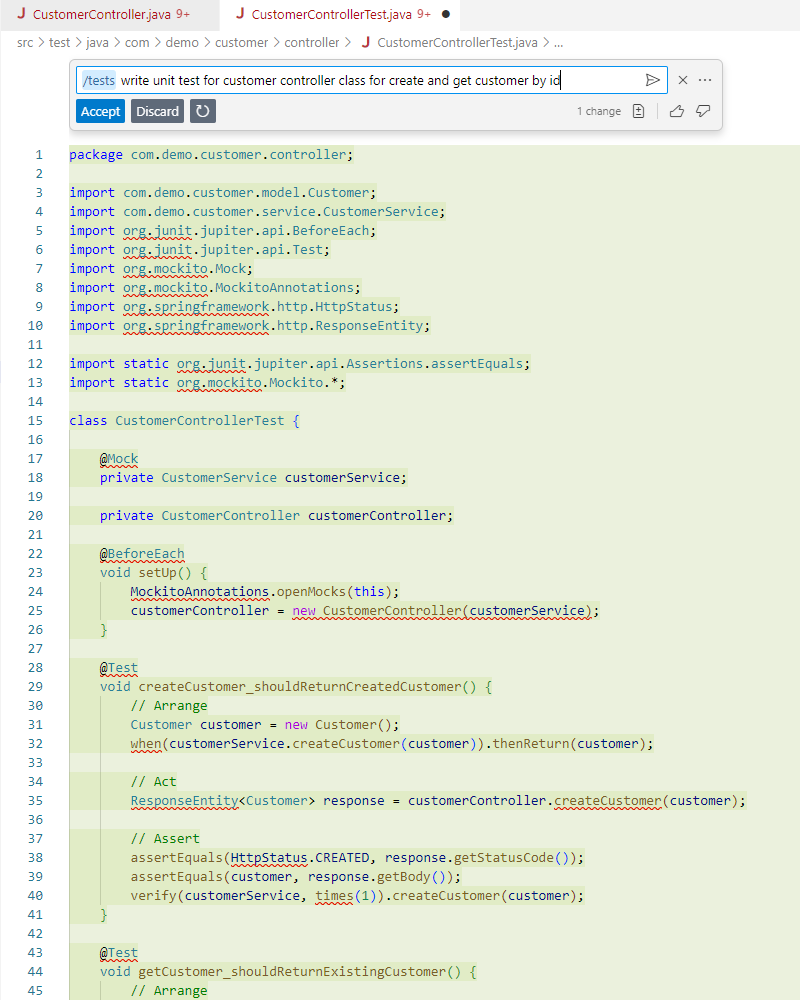Click MockitoAnnotations.openMocks(this) line
This screenshot has height=1000, width=800.
pos(265,592)
